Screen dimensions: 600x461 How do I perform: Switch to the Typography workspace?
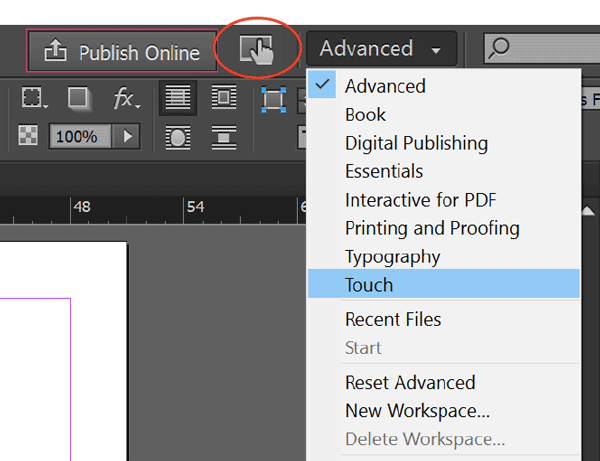(444, 256)
